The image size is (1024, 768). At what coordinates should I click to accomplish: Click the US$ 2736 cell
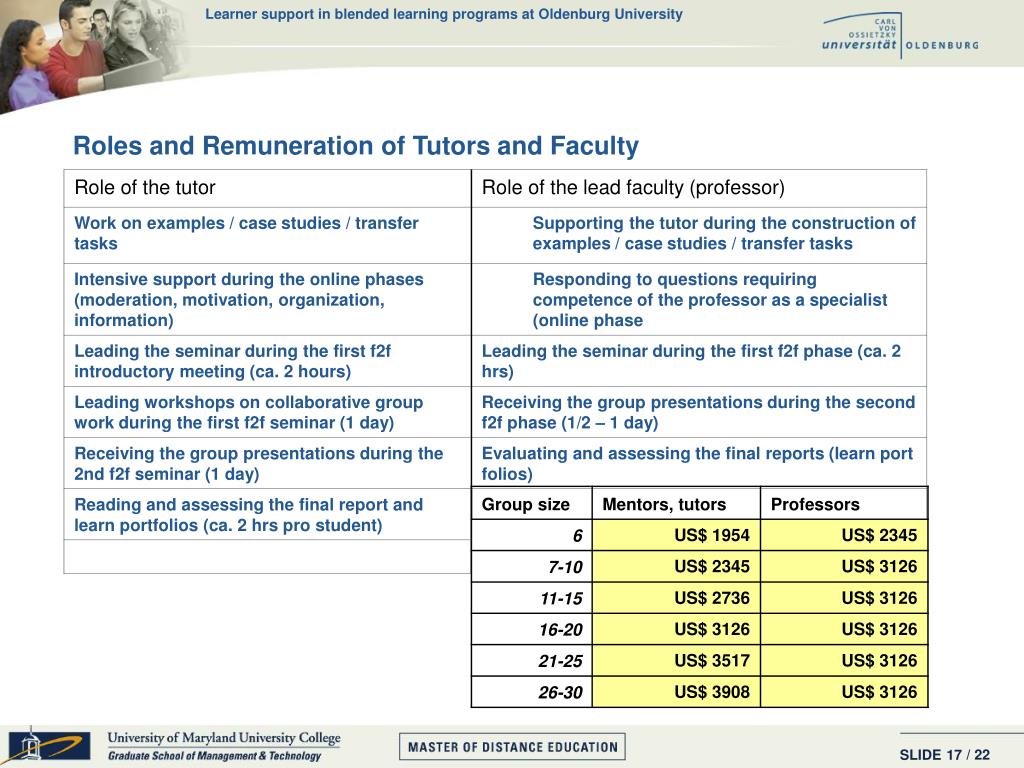pyautogui.click(x=676, y=598)
